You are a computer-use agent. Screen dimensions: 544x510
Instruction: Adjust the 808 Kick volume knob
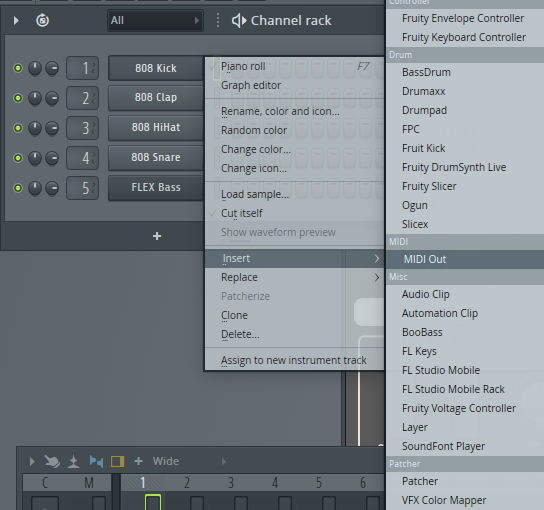[x=52, y=68]
